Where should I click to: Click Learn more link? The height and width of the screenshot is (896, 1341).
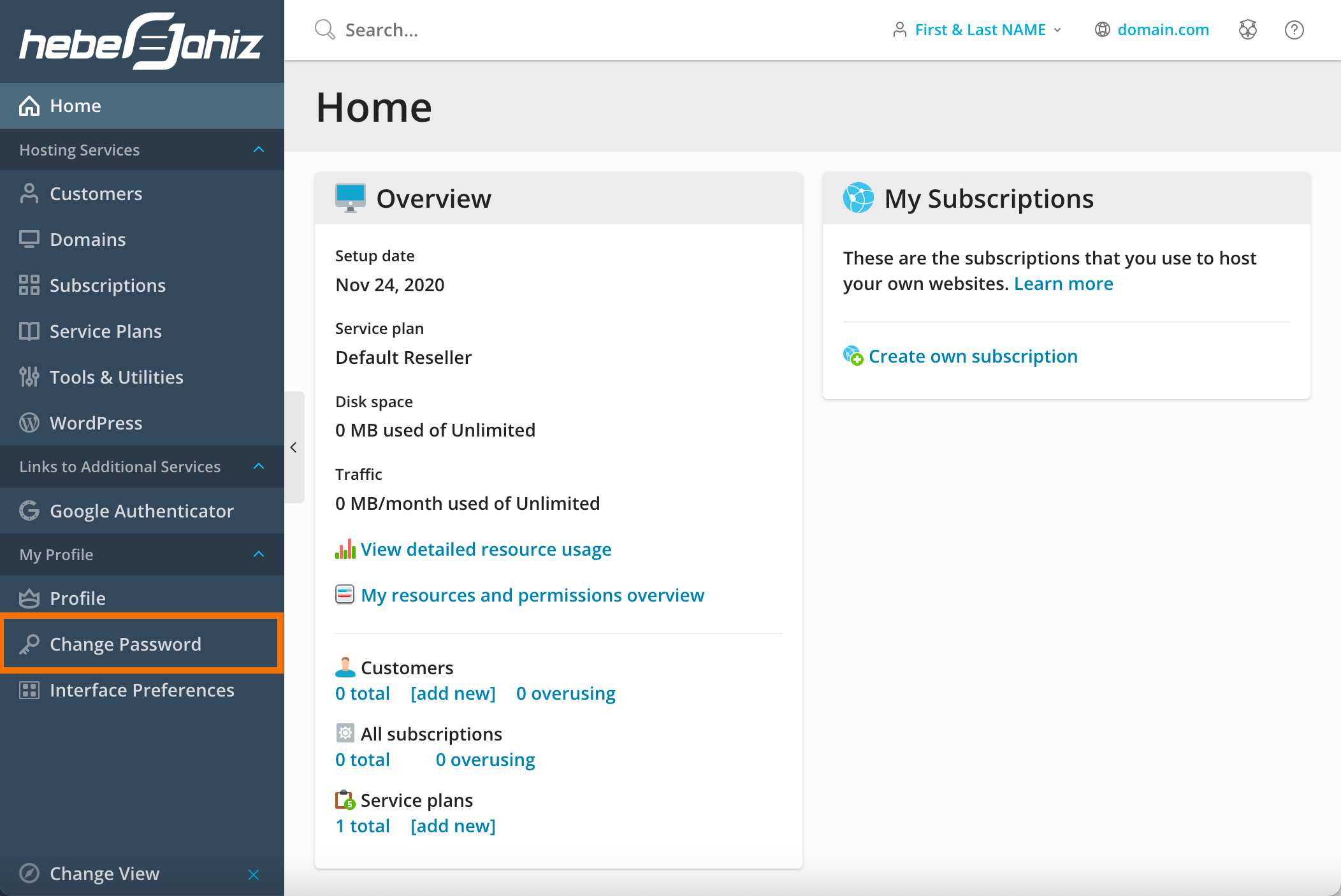[1063, 284]
